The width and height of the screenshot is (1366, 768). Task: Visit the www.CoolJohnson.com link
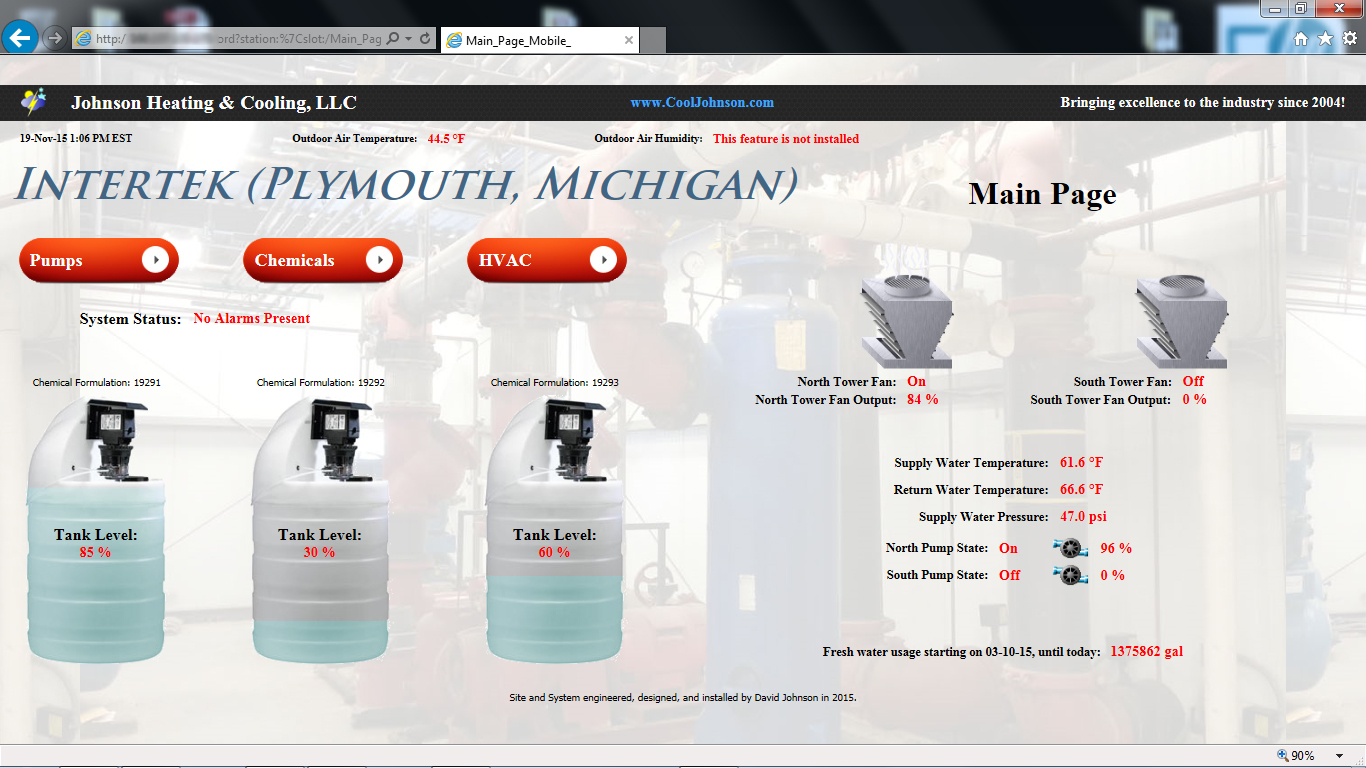(702, 102)
